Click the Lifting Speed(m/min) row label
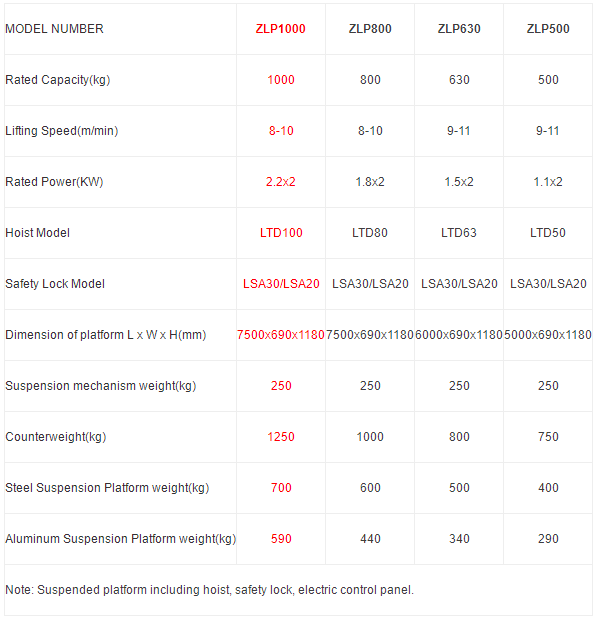Viewport: 599px width, 621px height. (x=62, y=131)
